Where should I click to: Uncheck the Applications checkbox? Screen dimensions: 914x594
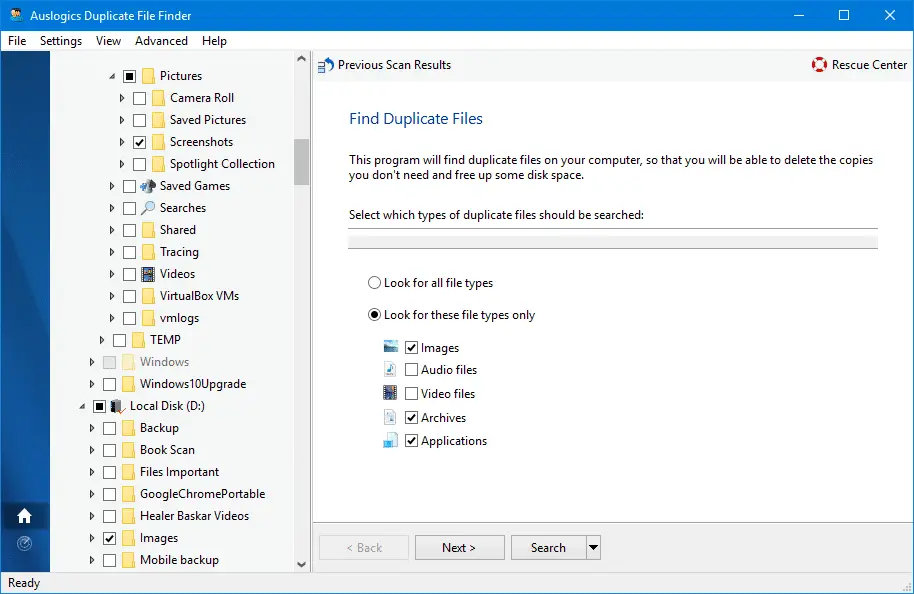pos(412,441)
